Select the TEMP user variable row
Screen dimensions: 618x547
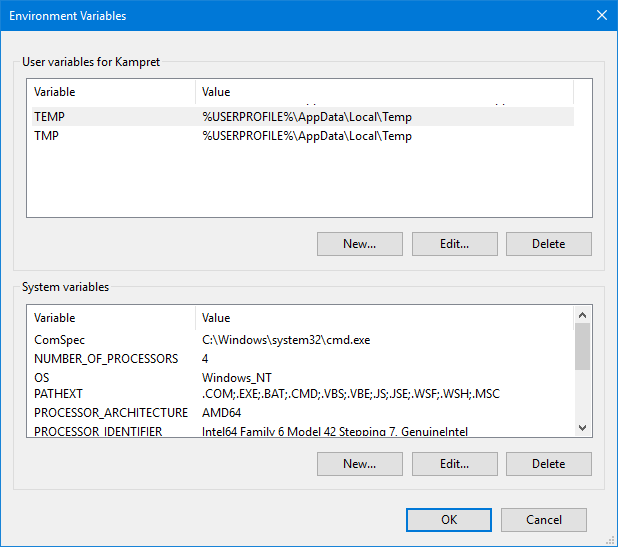(303, 117)
